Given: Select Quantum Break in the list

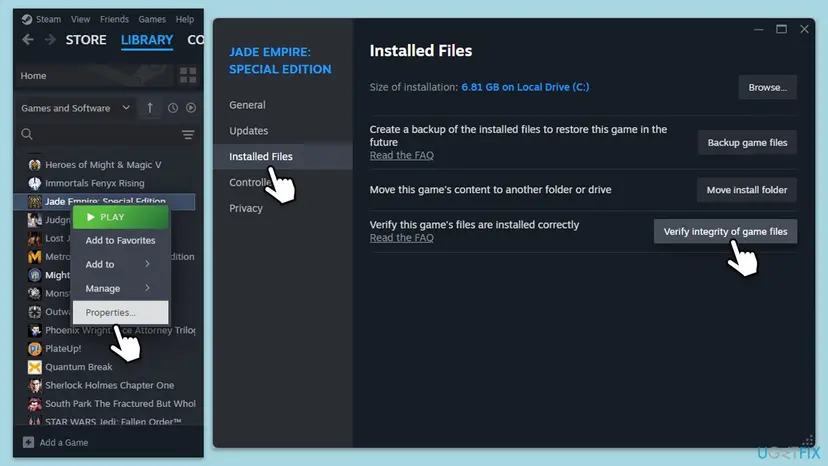Looking at the screenshot, I should pyautogui.click(x=79, y=367).
